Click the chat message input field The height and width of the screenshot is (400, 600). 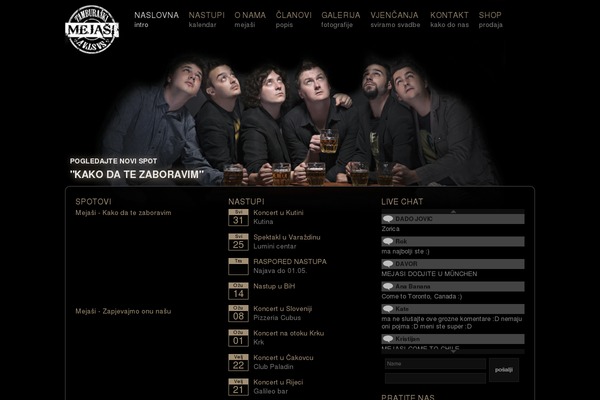tap(435, 378)
